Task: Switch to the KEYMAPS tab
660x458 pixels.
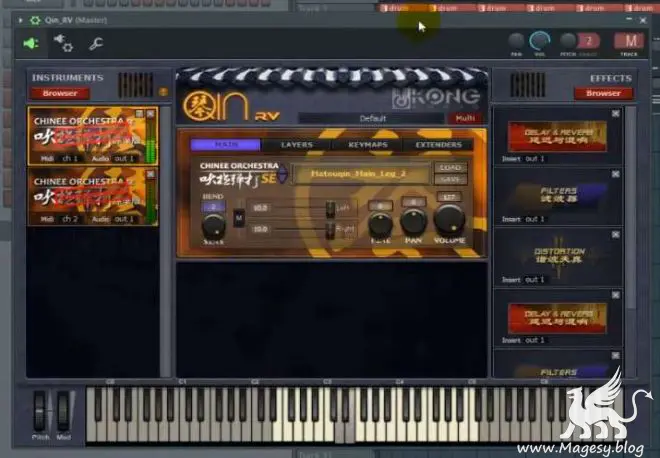Action: 368,145
